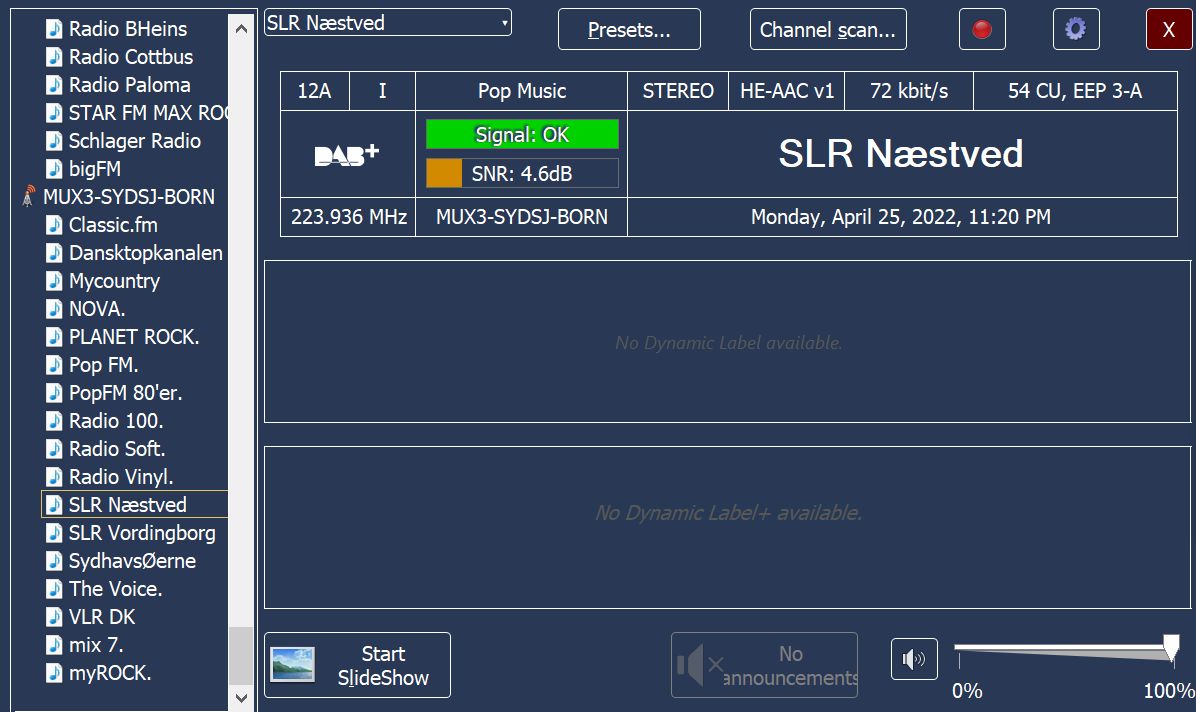Click the No announcements button
Screen dimensions: 1196x712
pos(764,665)
